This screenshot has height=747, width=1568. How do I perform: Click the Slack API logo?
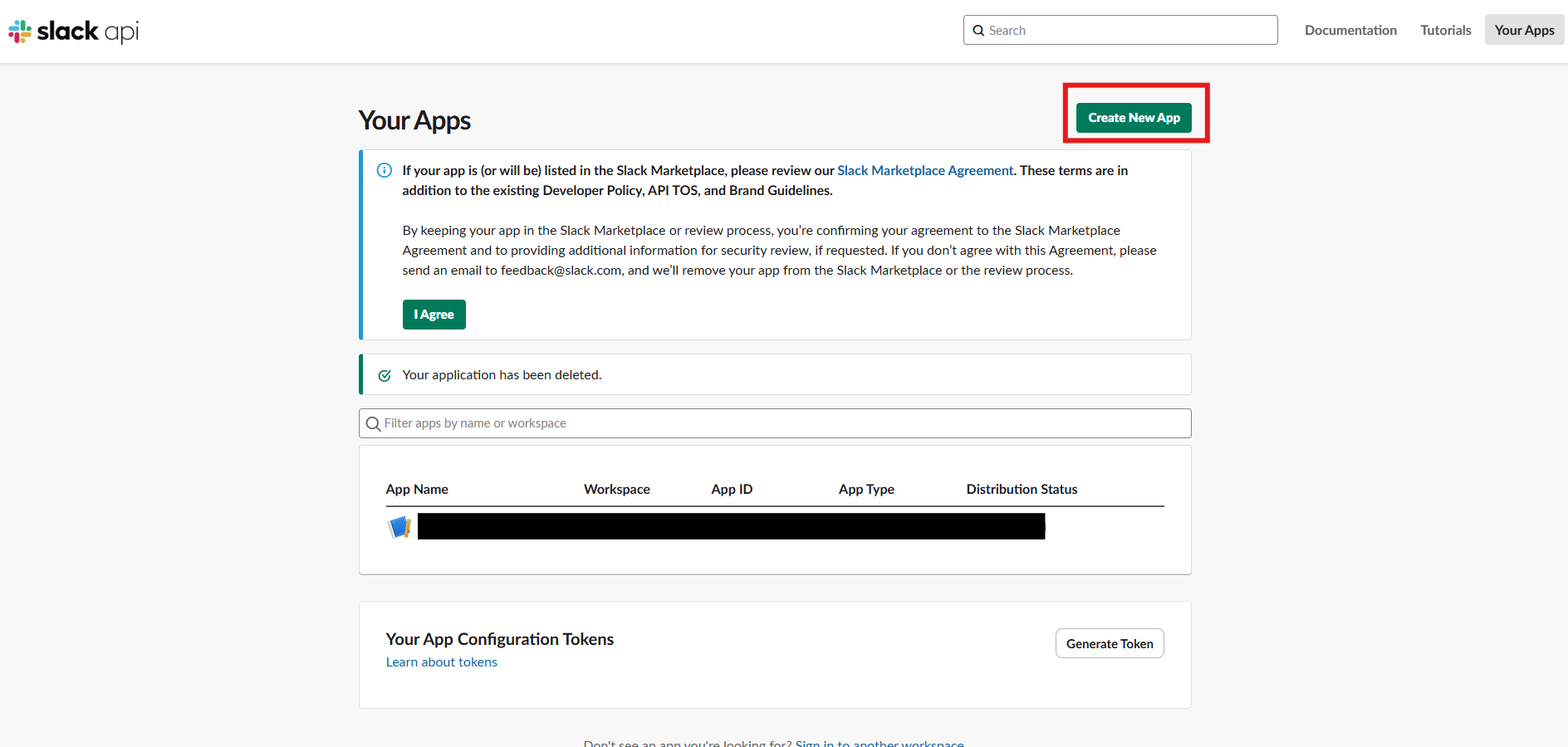pyautogui.click(x=73, y=32)
